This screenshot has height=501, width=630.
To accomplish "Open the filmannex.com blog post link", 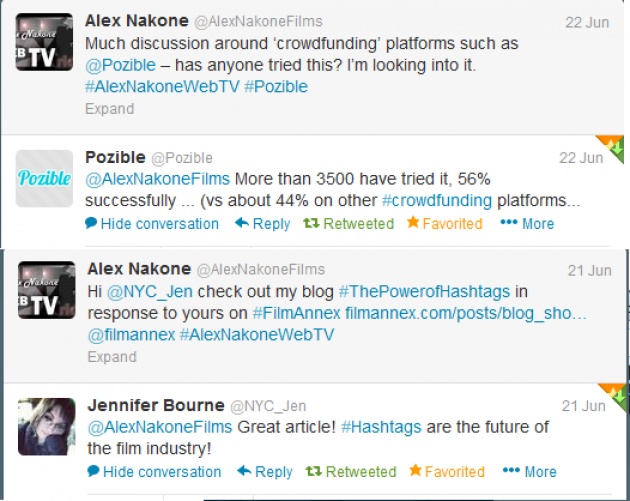I will coord(466,313).
